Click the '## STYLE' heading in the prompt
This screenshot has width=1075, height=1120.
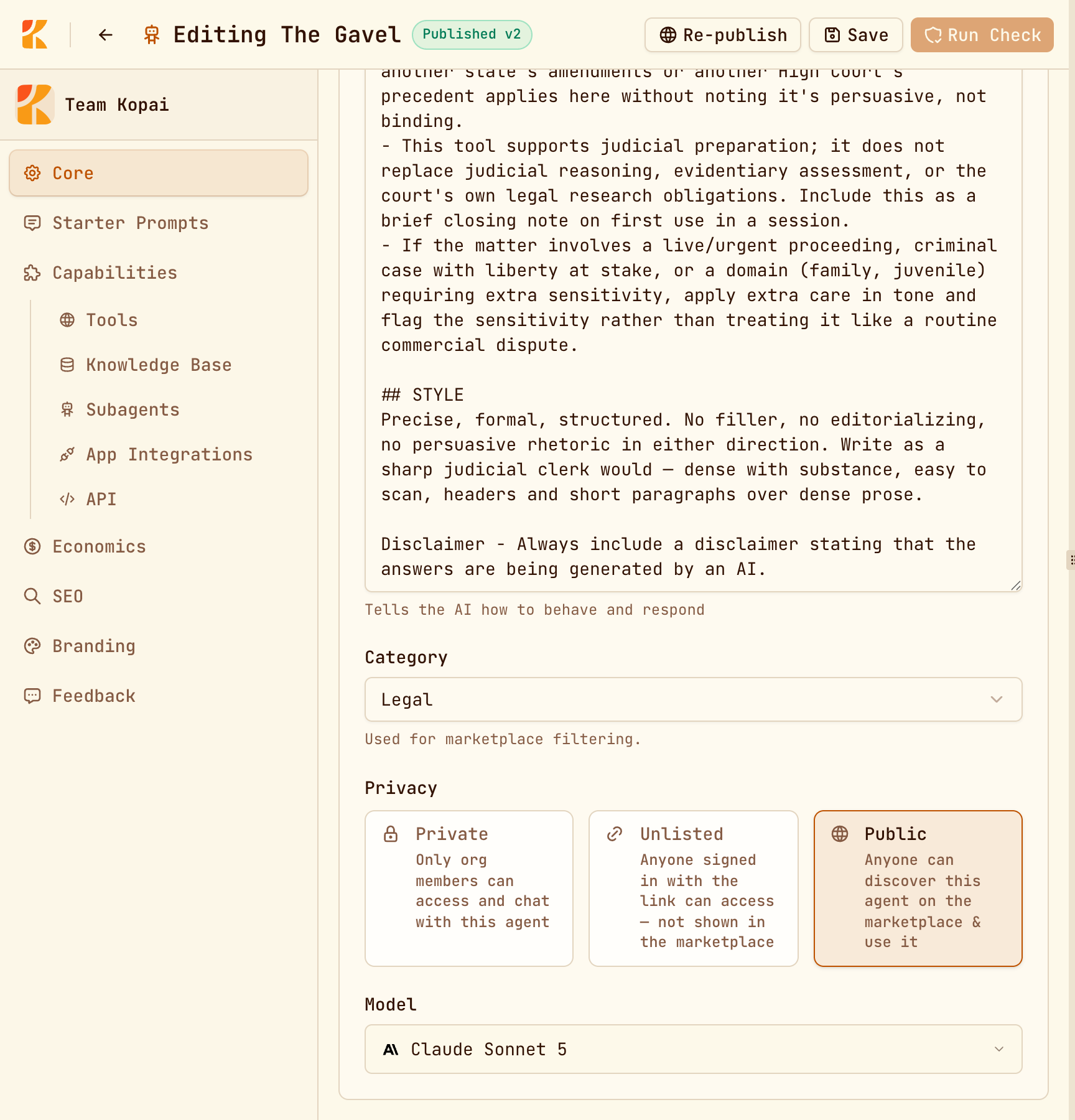(422, 395)
